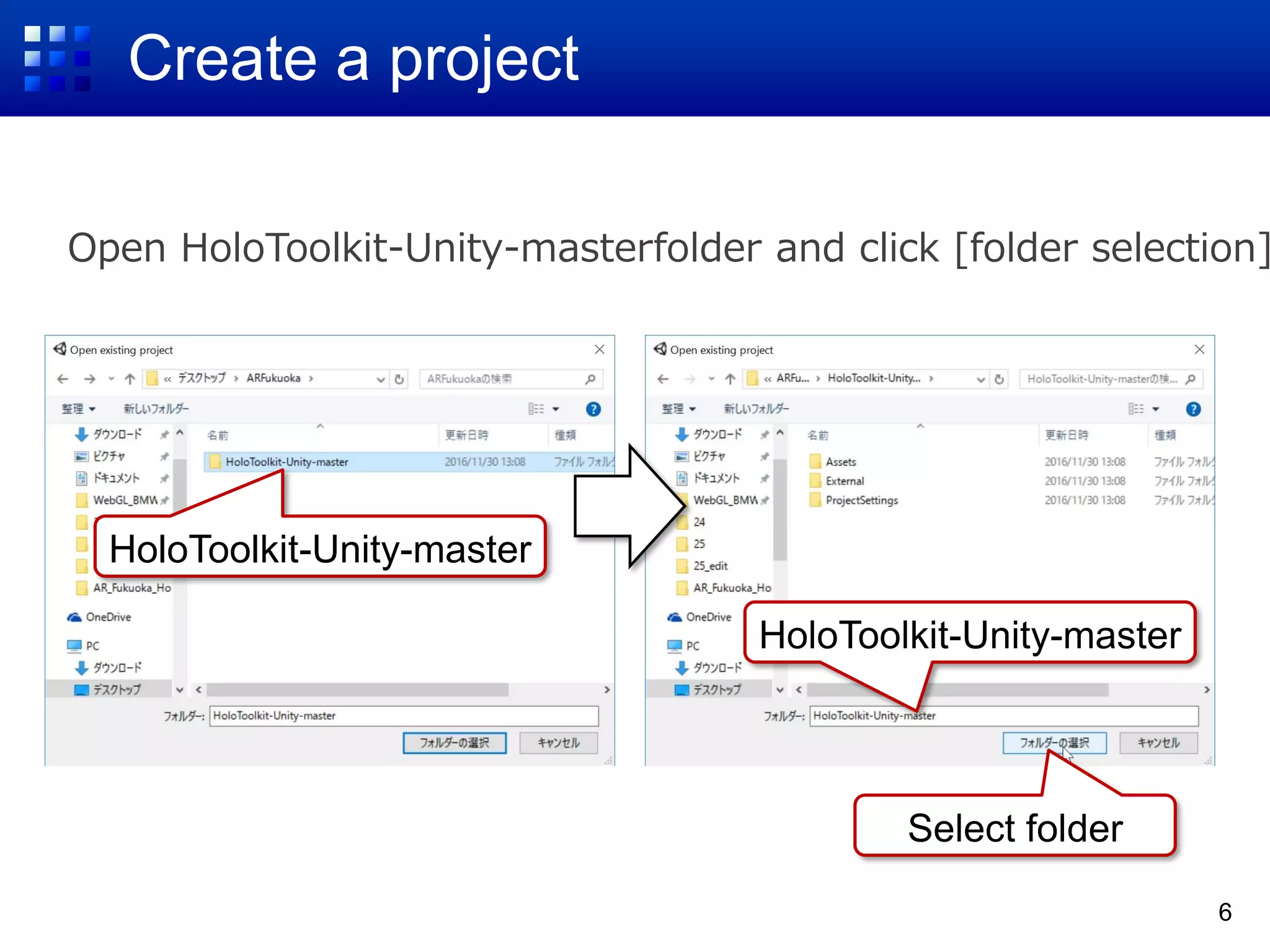
Task: Click ドキュメント quick access in left dialog
Action: click(x=116, y=478)
